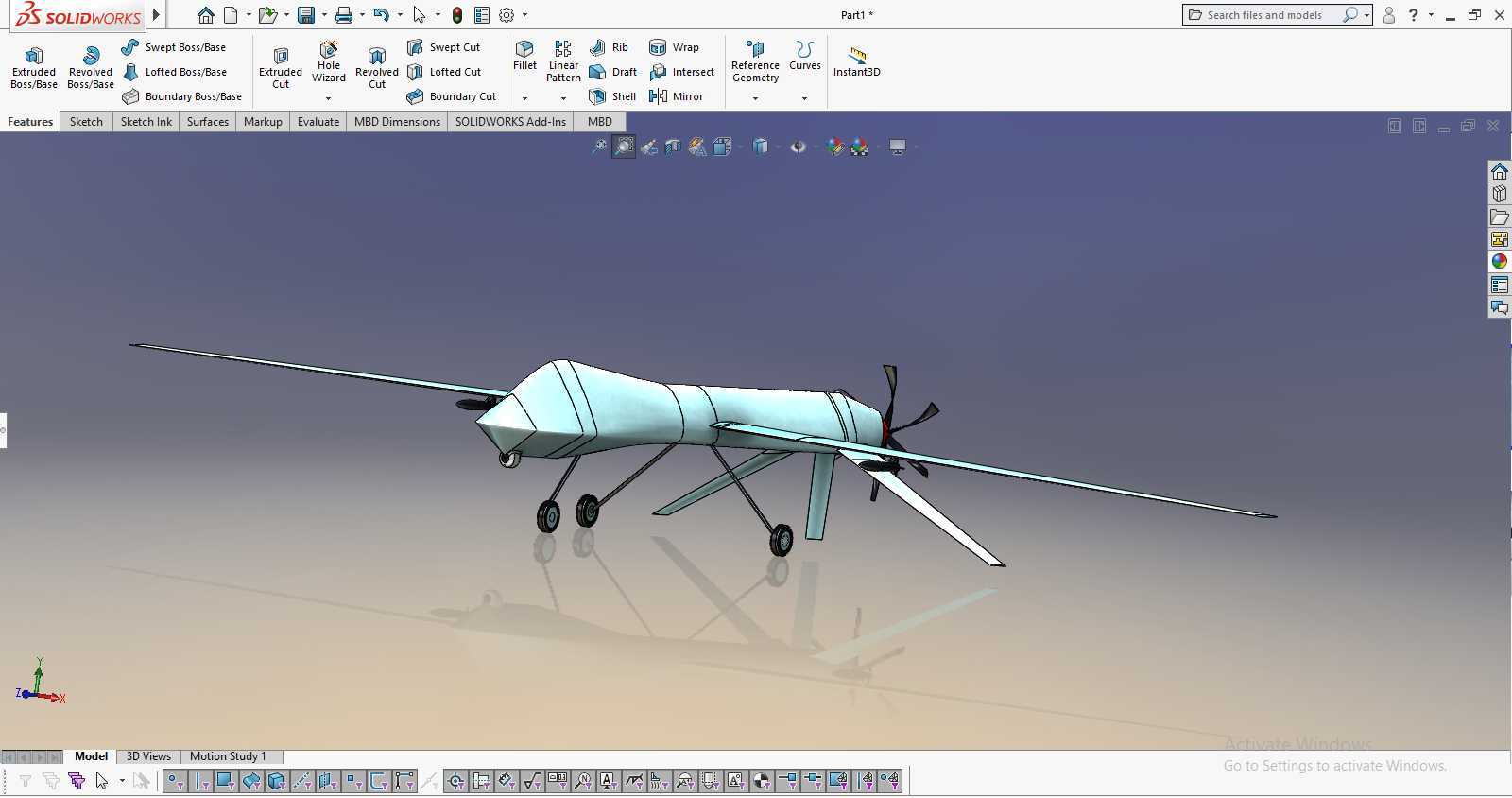Open the New document dropdown arrow
1512x798 pixels.
[249, 15]
